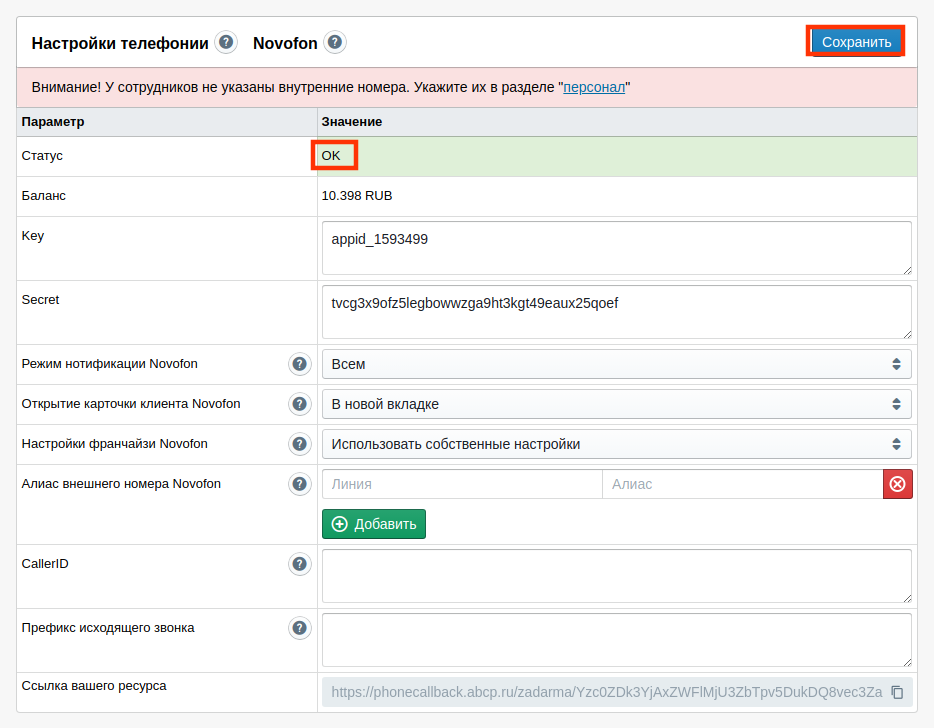The image size is (934, 728).
Task: Click the balance value 10.398 RUB
Action: [x=357, y=196]
